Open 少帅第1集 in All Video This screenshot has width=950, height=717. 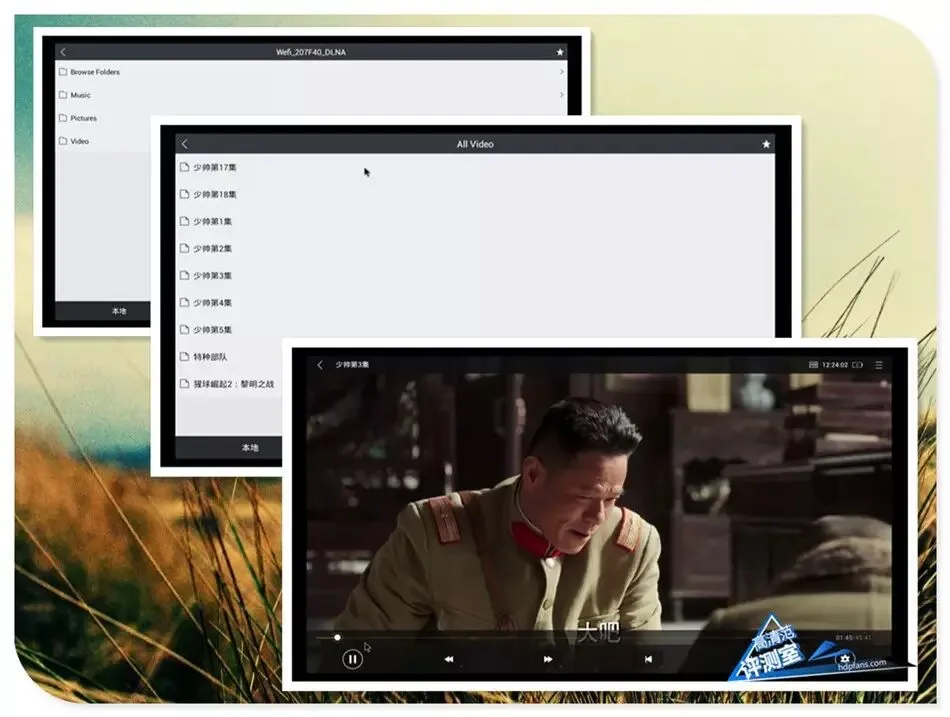coord(212,222)
